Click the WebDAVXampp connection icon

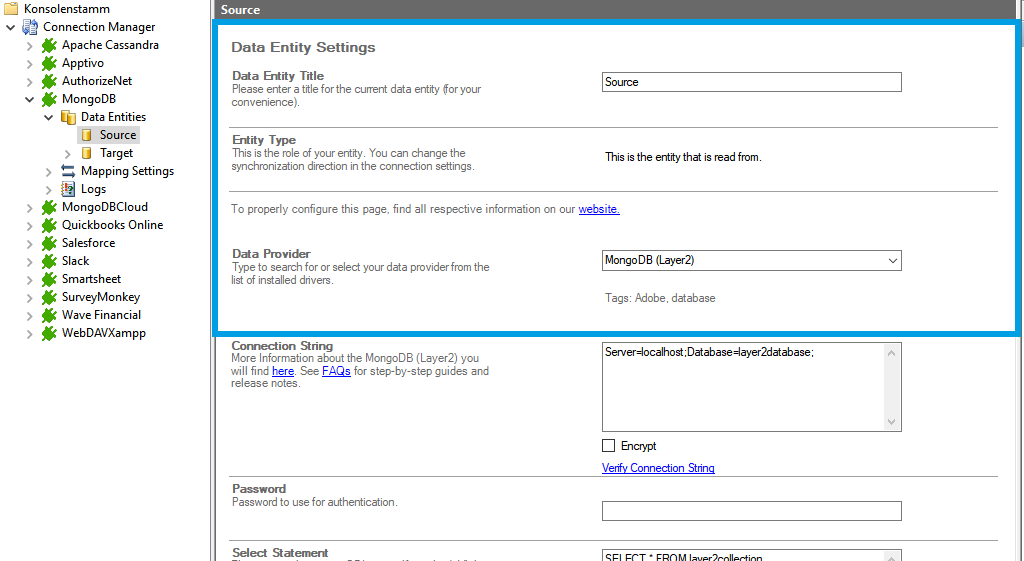point(49,333)
